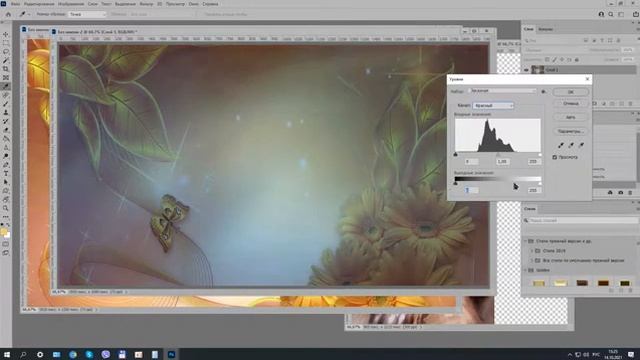Expand the Стили 2019 folder

[x=532, y=251]
